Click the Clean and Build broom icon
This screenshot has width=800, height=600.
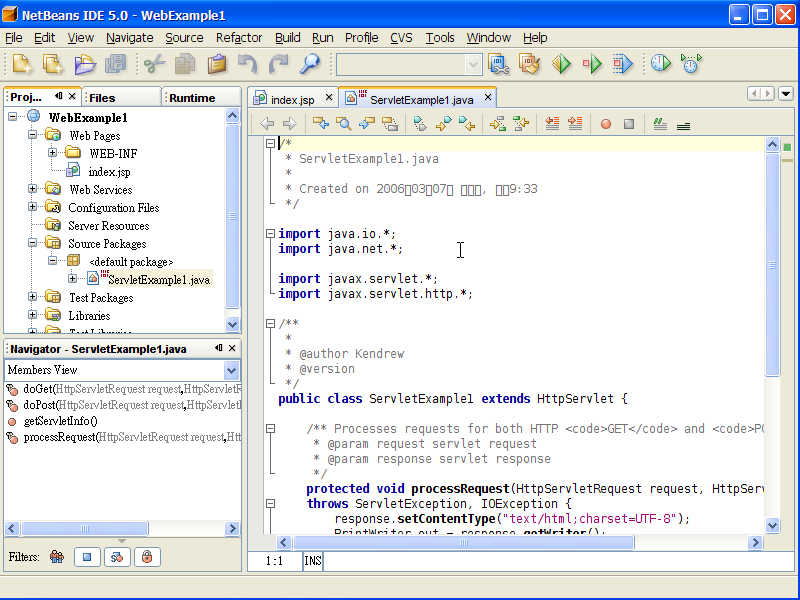pyautogui.click(x=530, y=64)
